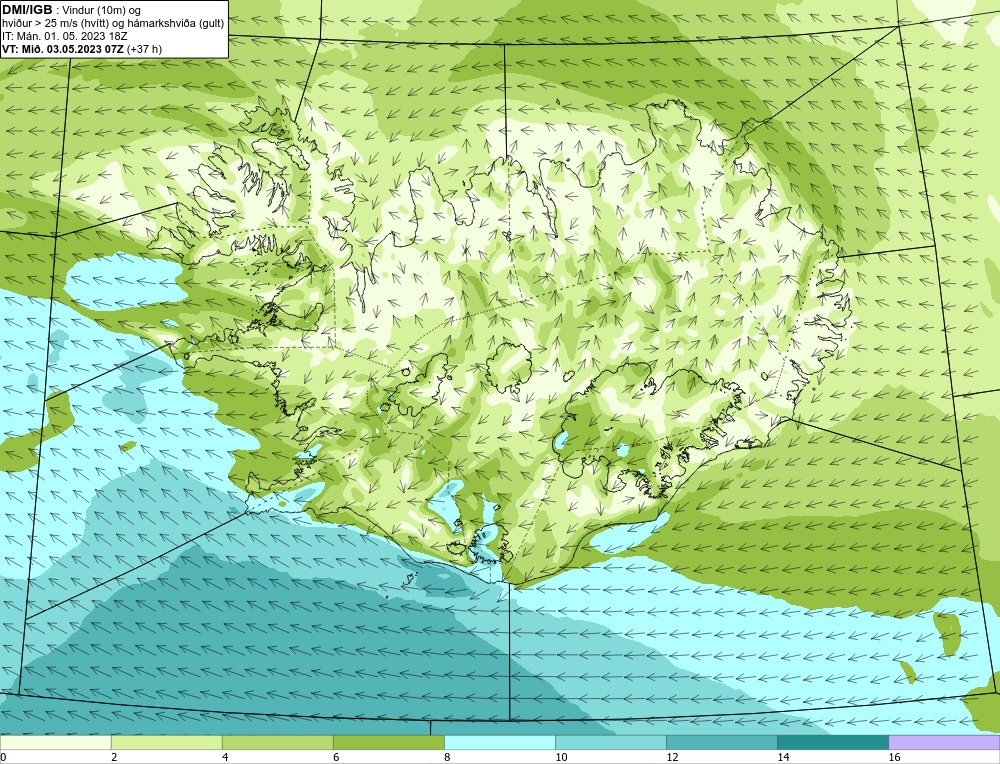
Task: Click the legend label '8'
Action: (447, 757)
